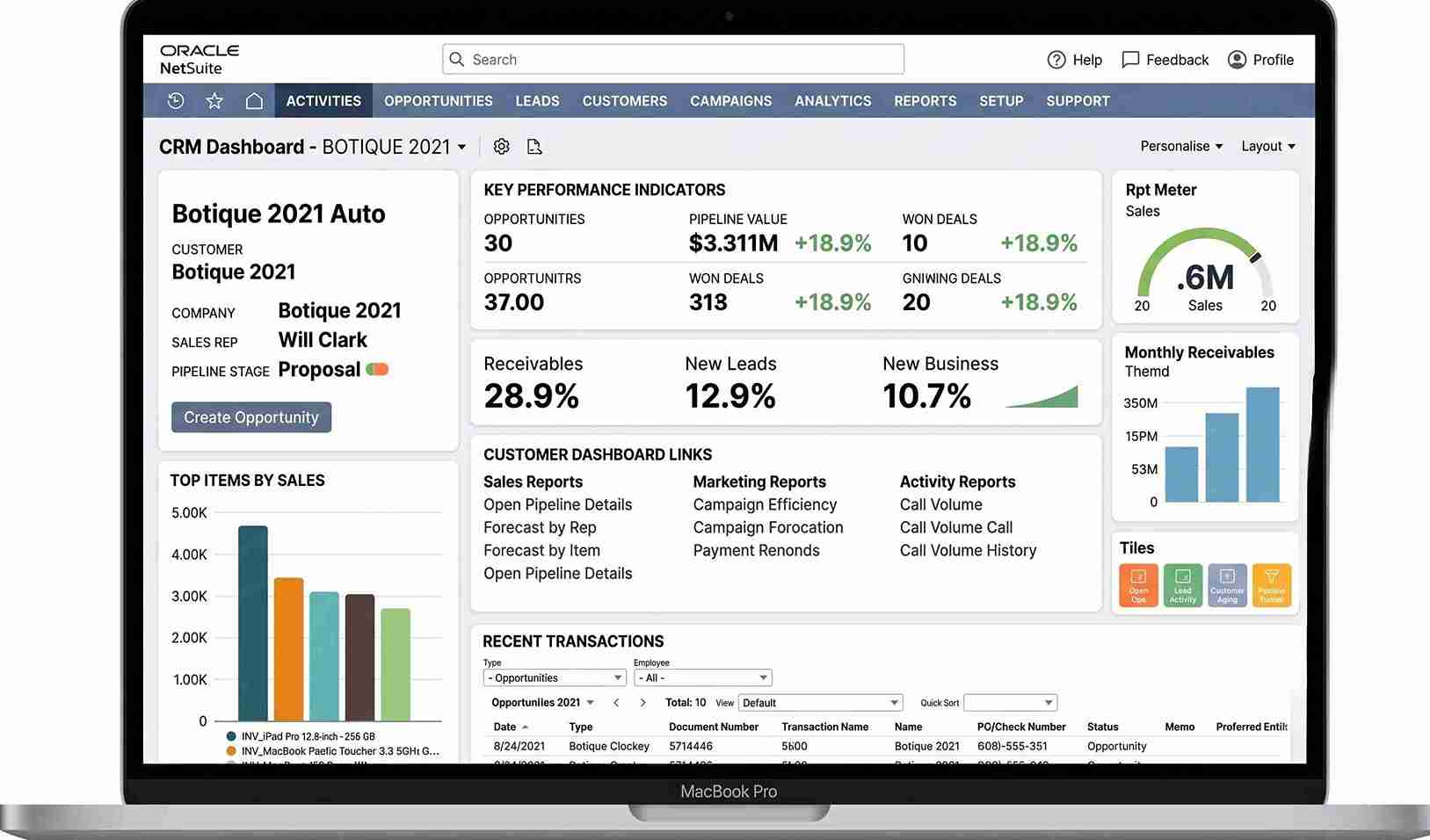The width and height of the screenshot is (1430, 840).
Task: Click the Document Number column header
Action: 713,728
